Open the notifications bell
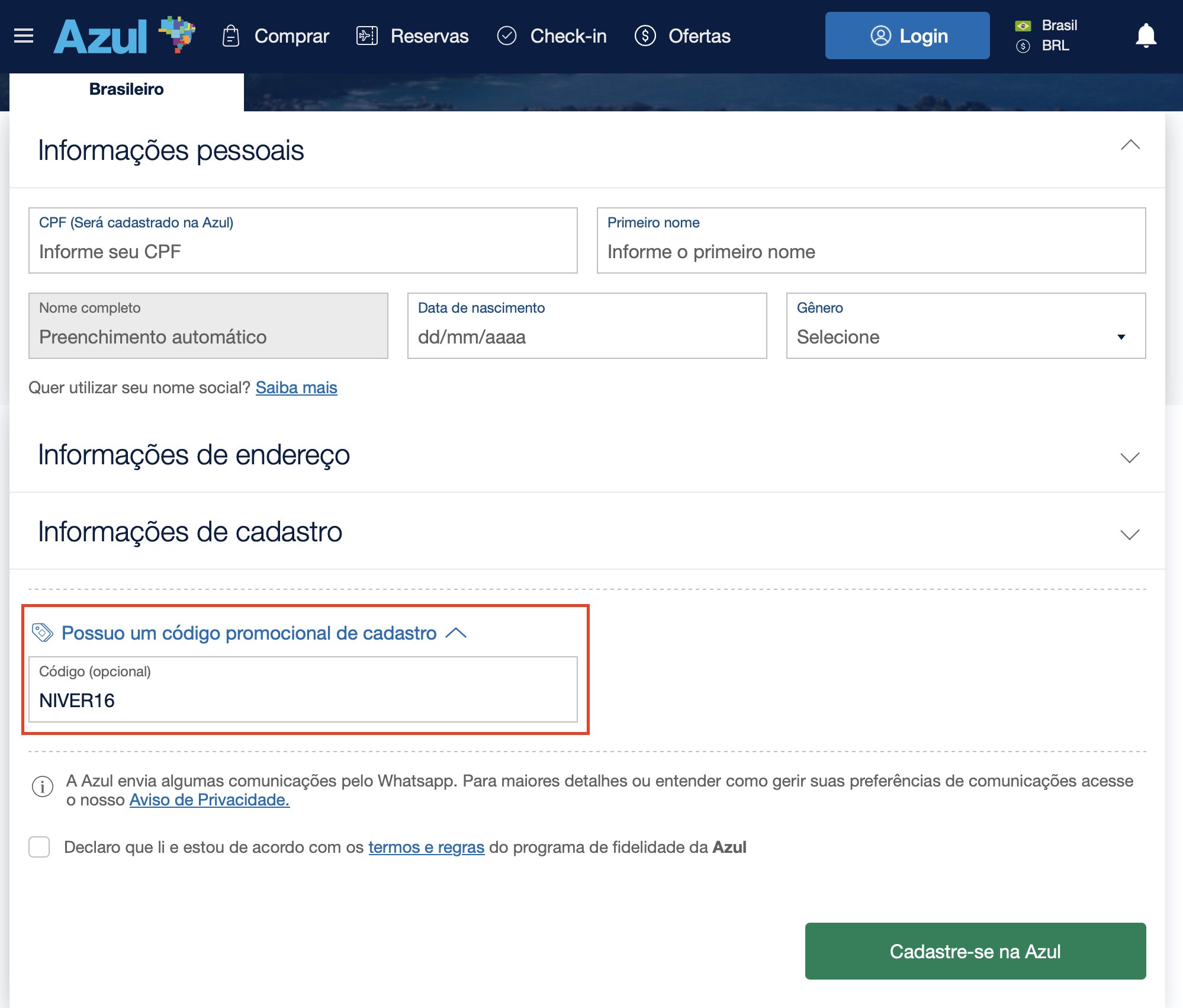Screen dimensions: 1183x1008 click(x=1146, y=36)
